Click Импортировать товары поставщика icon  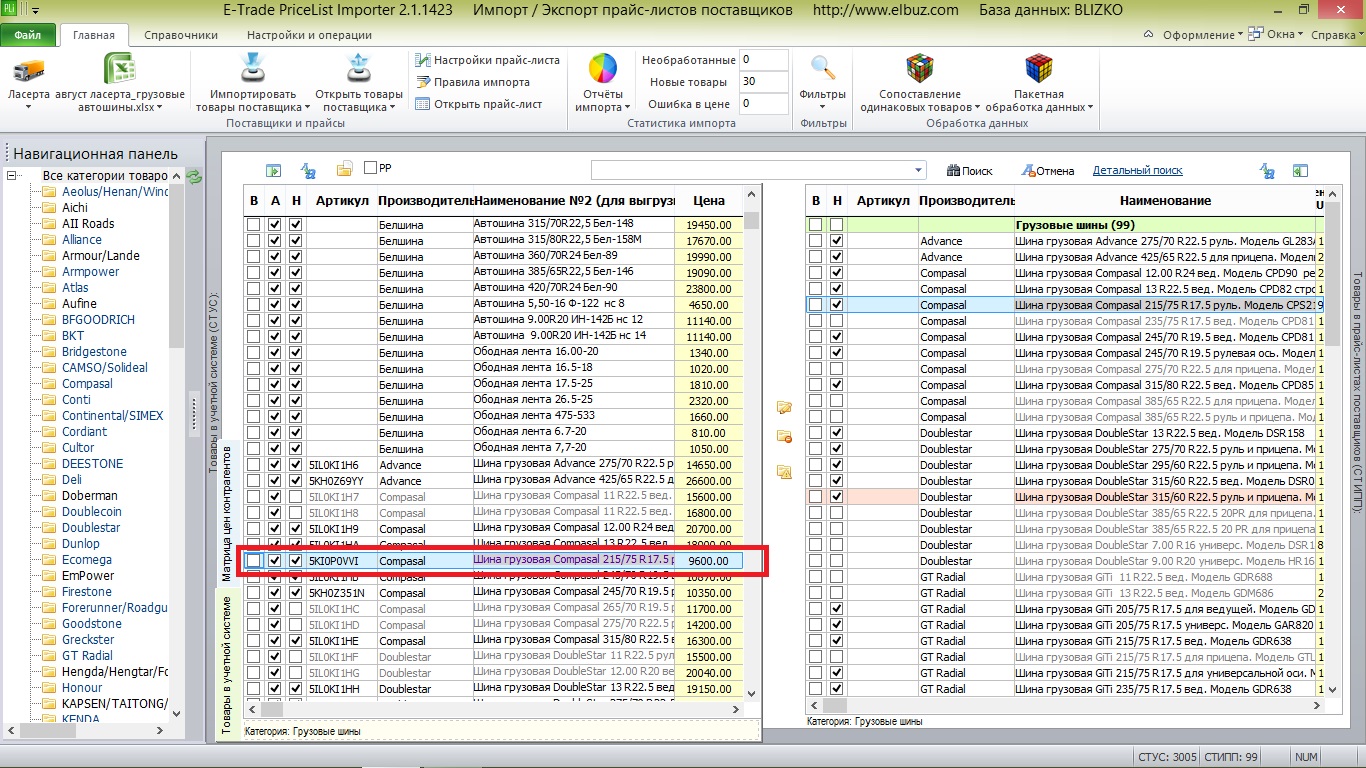pos(252,68)
